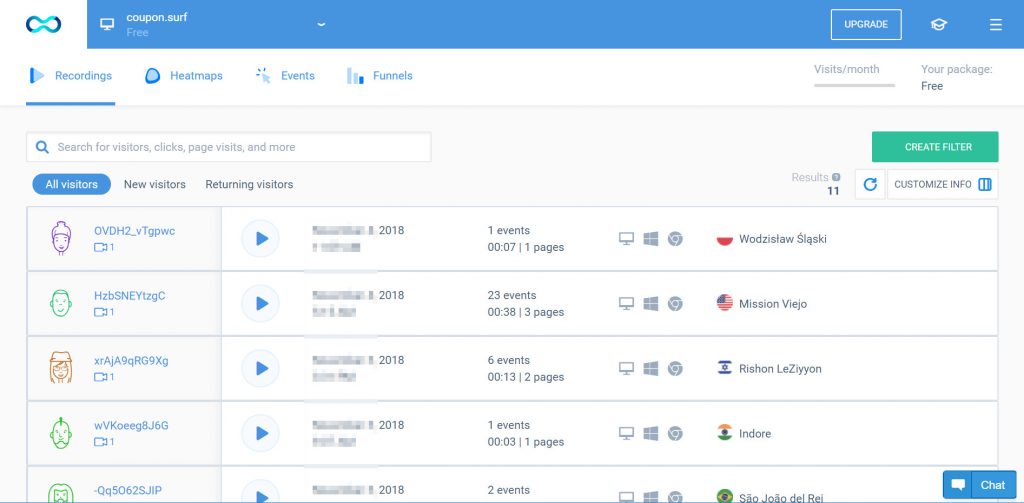Click the Visits/month usage progress bar
Screen dimensions: 1024x503
tap(854, 86)
